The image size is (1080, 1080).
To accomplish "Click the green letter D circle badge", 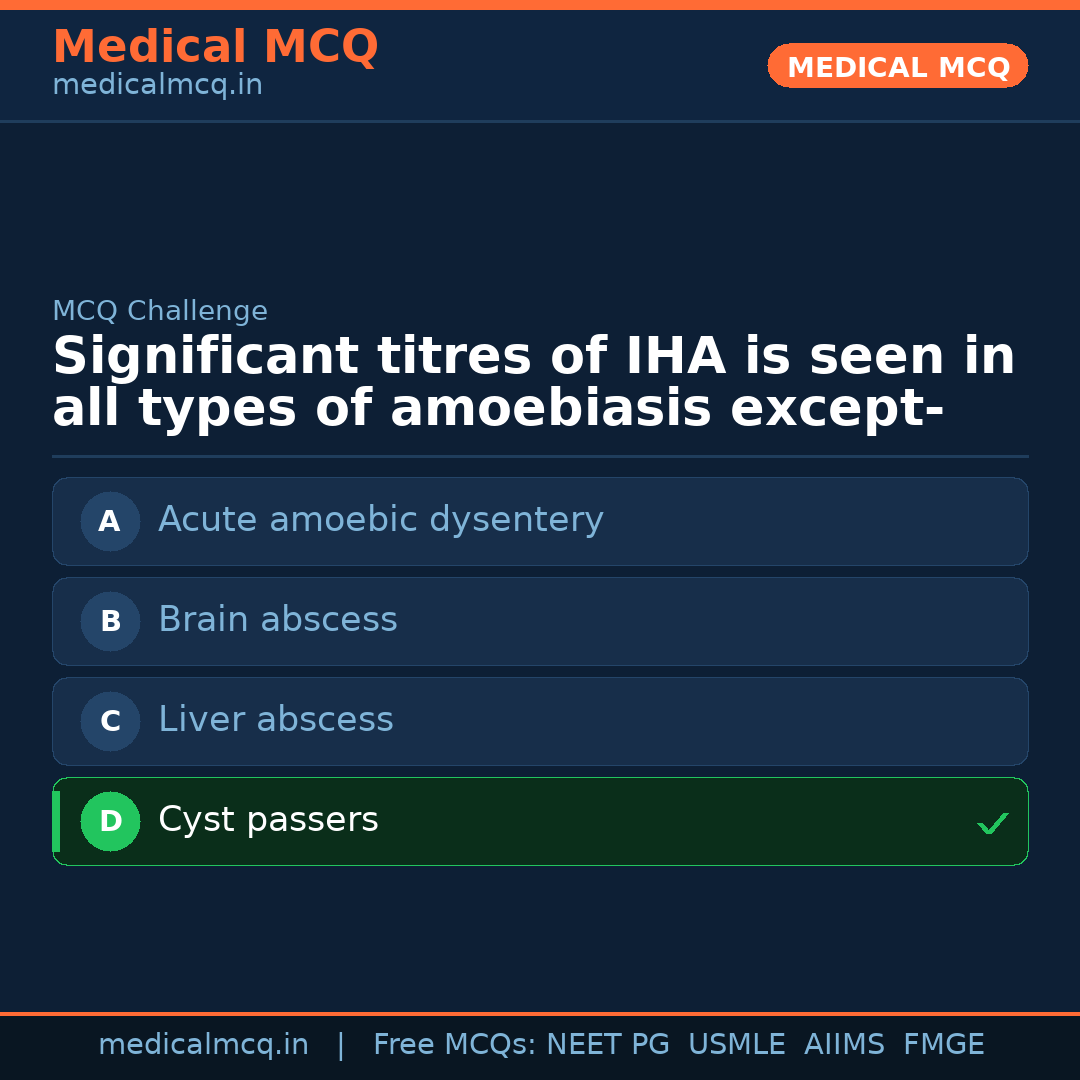I will [x=110, y=821].
